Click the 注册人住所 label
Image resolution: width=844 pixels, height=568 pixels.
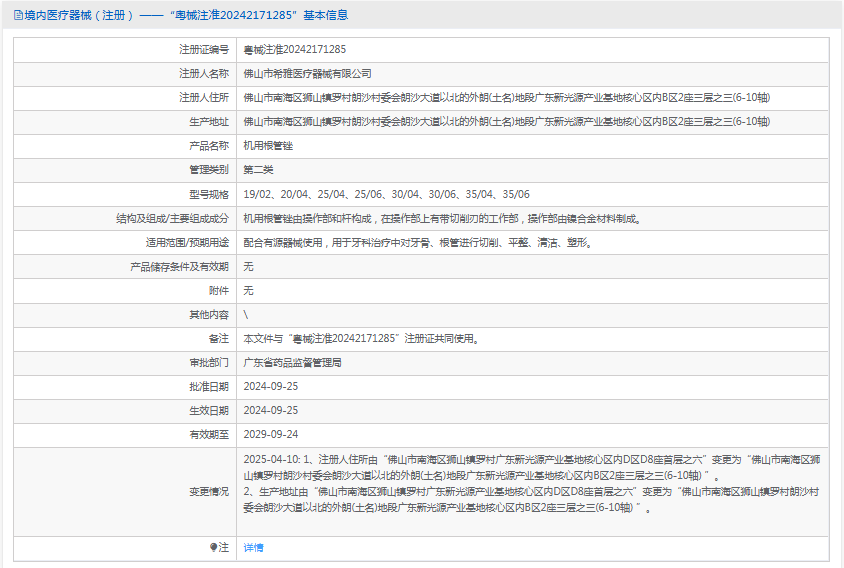tap(204, 97)
